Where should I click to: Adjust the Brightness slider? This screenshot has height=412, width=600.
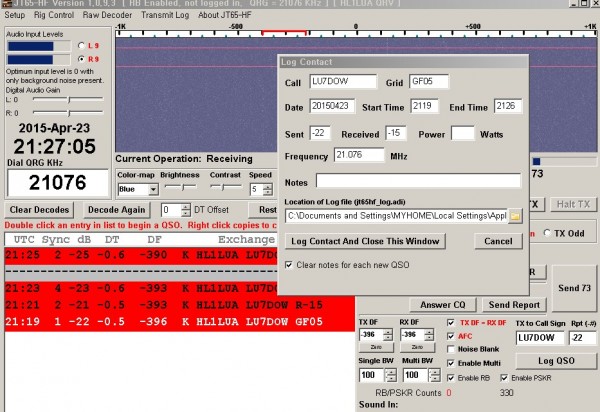point(181,187)
